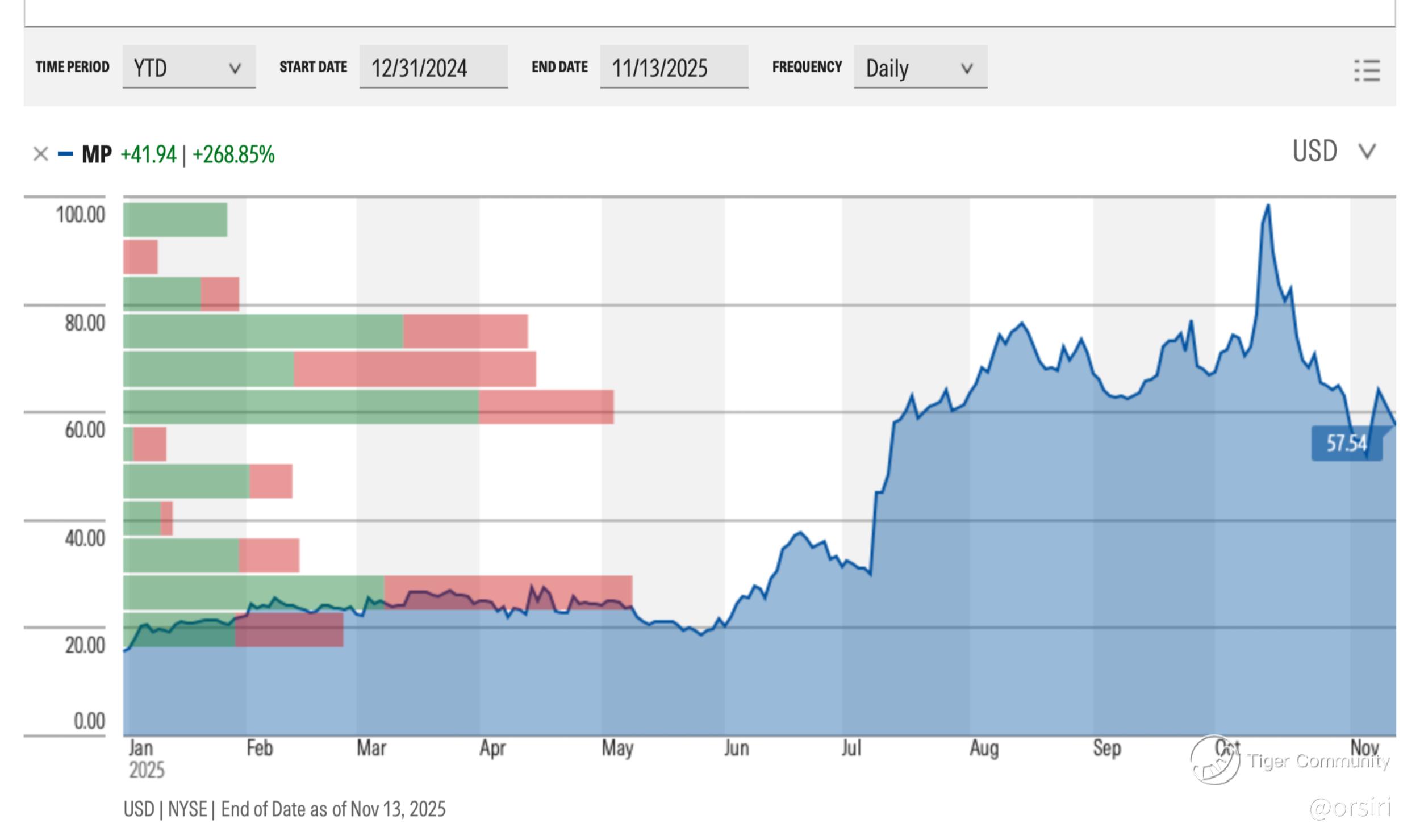Click the MP ticker symbol label

[97, 154]
